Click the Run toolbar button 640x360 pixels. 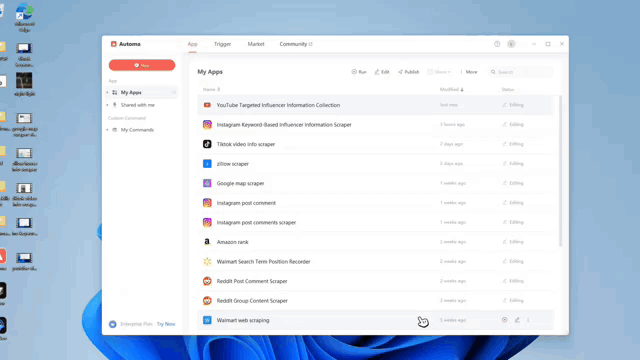coord(359,72)
